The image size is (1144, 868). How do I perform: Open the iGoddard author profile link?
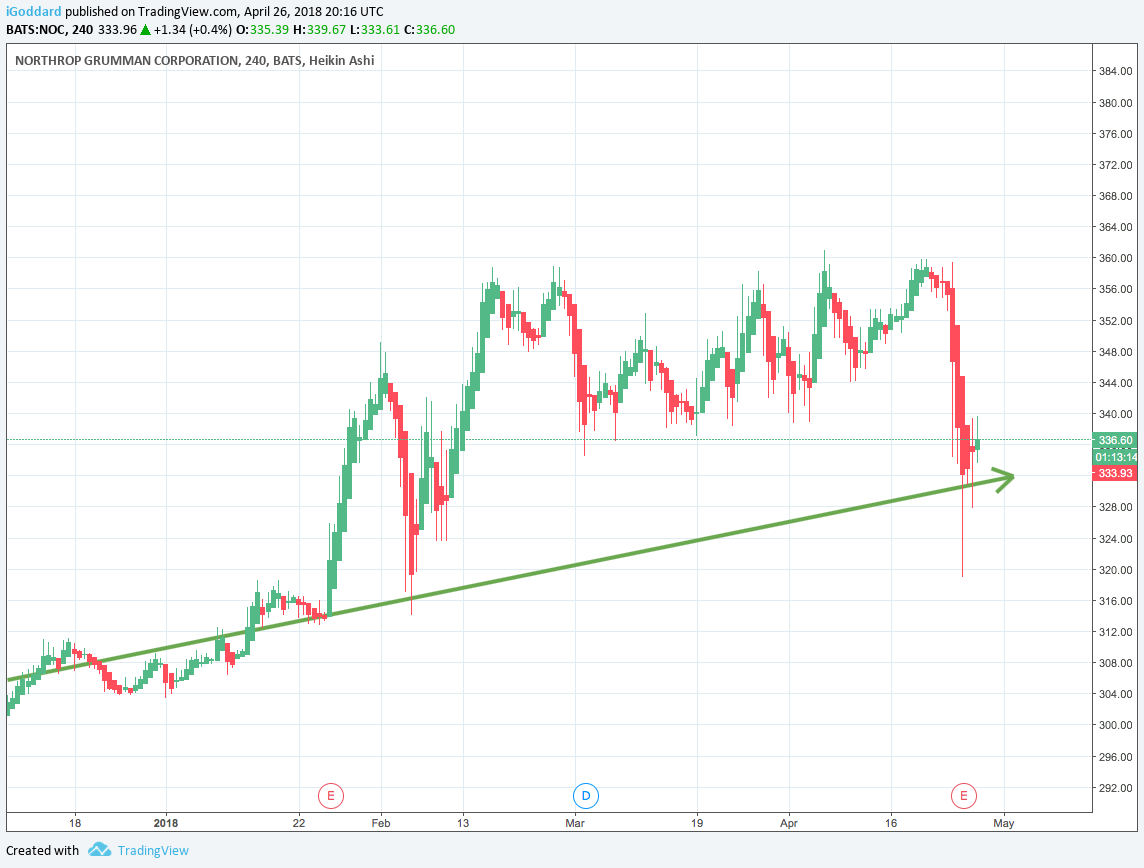click(x=34, y=12)
